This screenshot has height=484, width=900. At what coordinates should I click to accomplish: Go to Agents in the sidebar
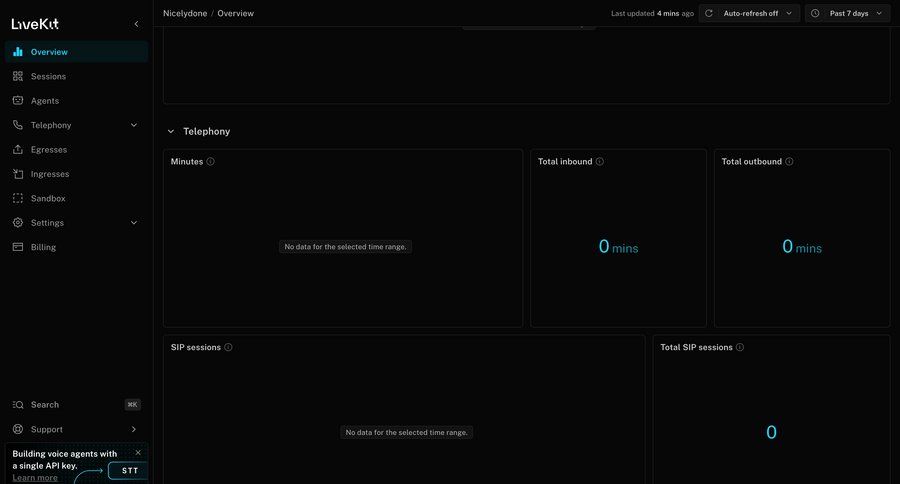(76, 100)
